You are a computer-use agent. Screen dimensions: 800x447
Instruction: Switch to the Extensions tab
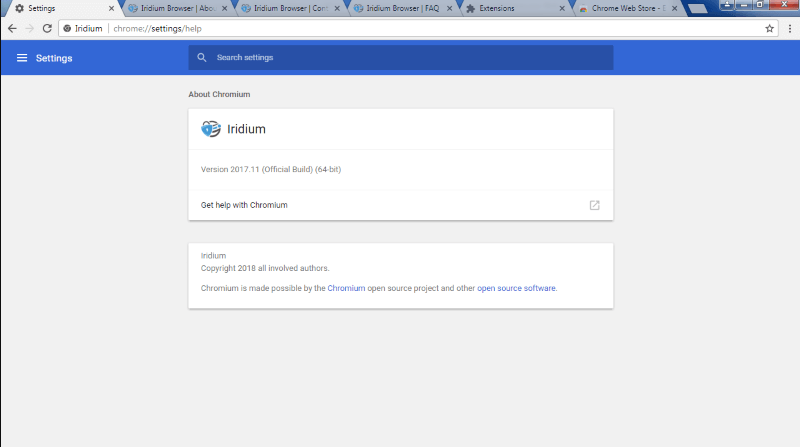pyautogui.click(x=515, y=8)
